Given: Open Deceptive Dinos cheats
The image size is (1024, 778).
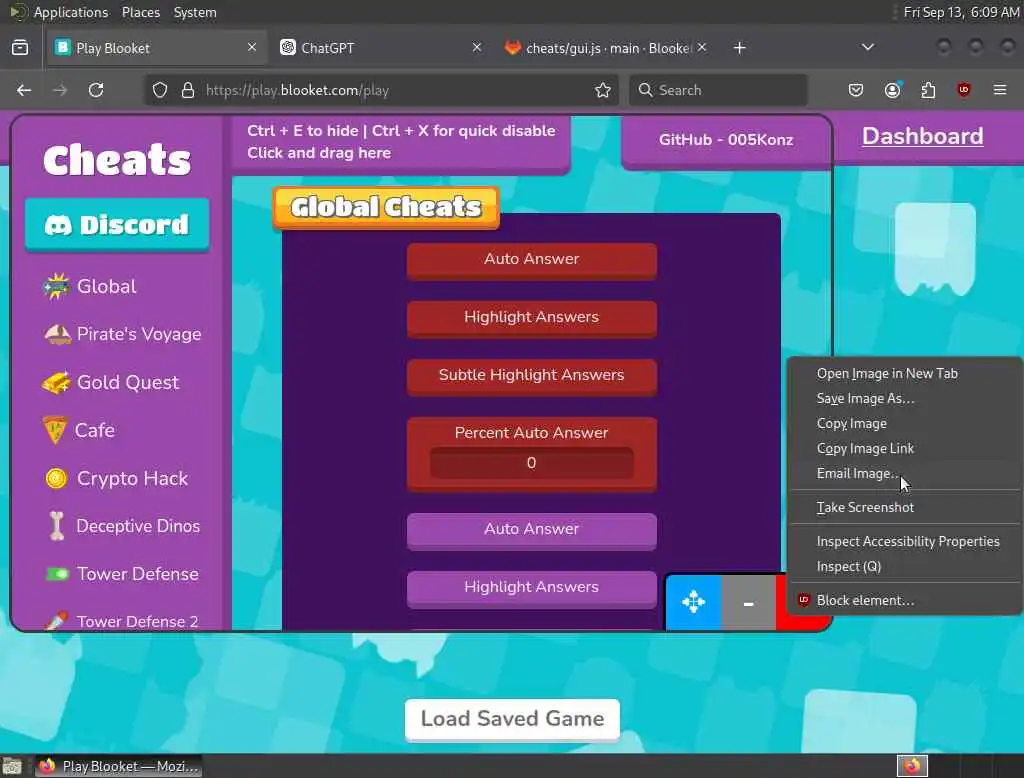Looking at the screenshot, I should [x=122, y=526].
